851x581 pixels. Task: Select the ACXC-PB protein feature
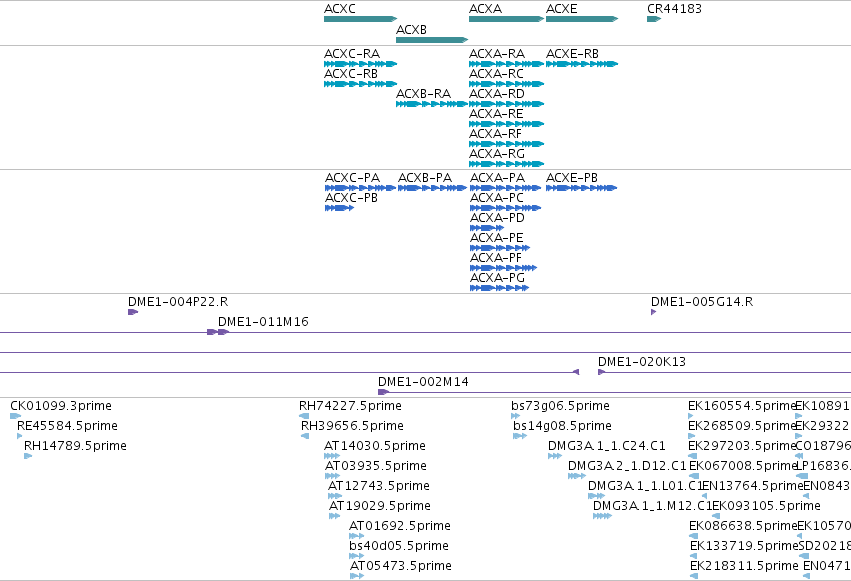[339, 208]
